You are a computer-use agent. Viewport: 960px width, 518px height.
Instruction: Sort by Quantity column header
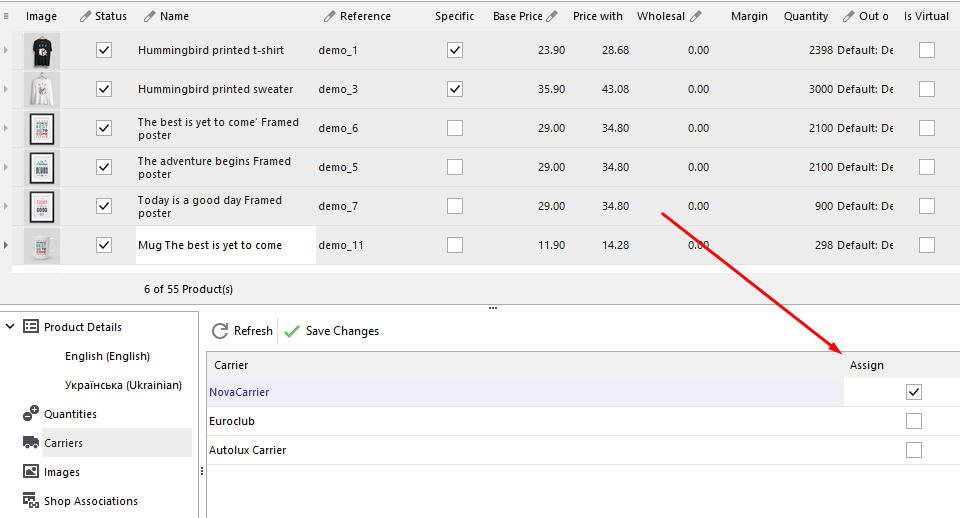point(806,17)
